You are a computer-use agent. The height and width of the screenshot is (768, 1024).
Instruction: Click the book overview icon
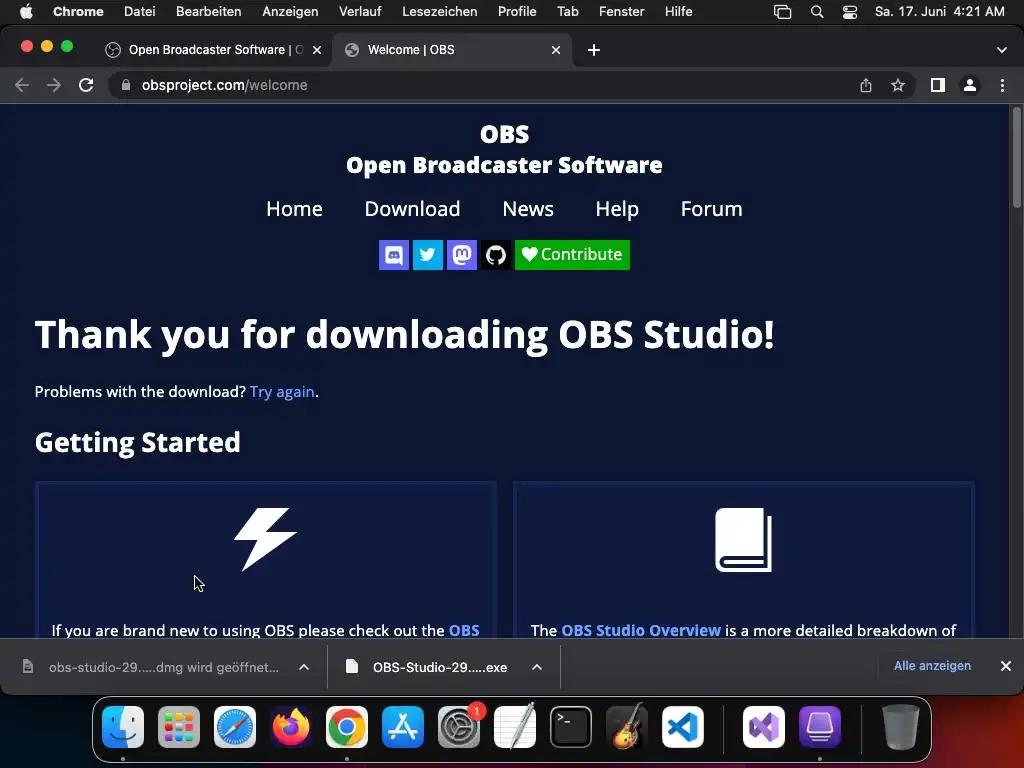(x=743, y=540)
